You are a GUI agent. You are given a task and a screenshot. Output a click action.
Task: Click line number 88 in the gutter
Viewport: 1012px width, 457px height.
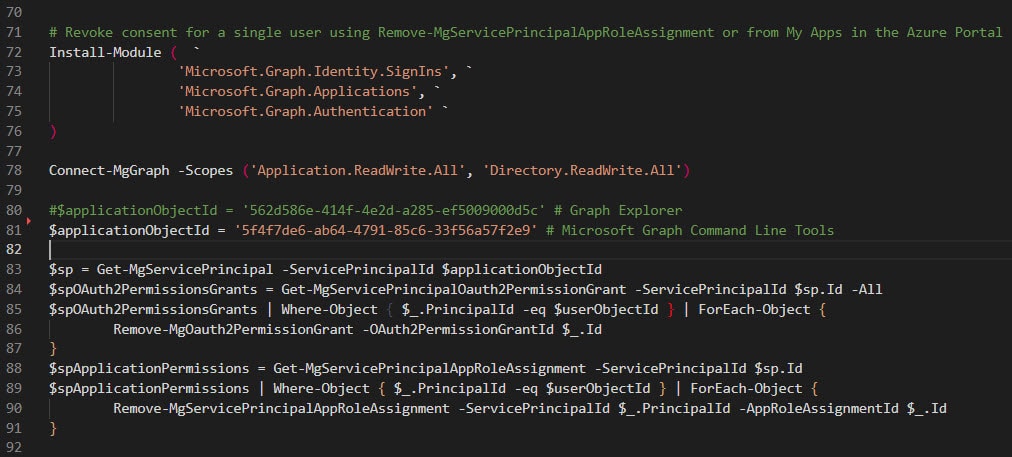14,369
